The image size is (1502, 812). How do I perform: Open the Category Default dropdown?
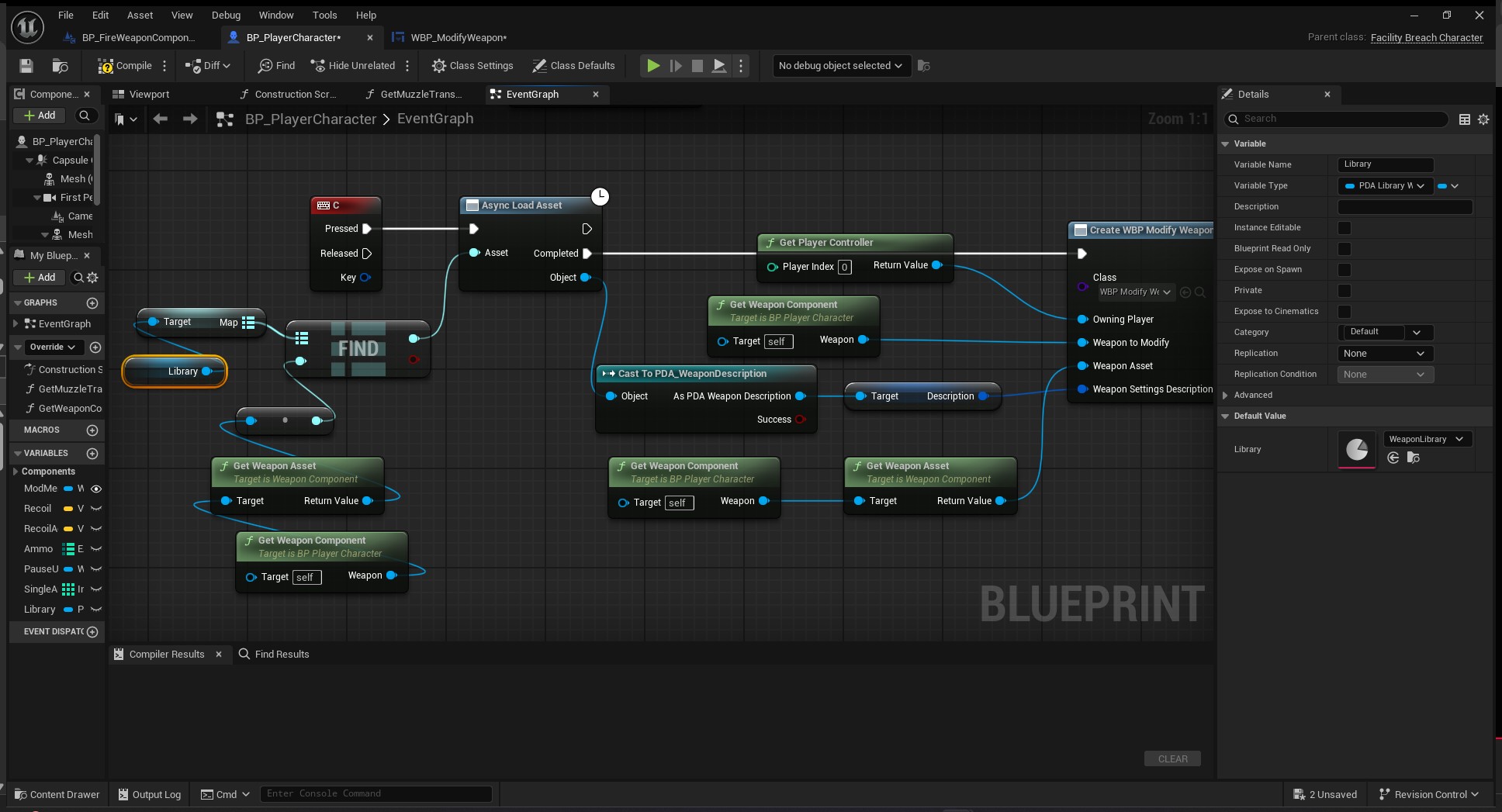coord(1416,333)
